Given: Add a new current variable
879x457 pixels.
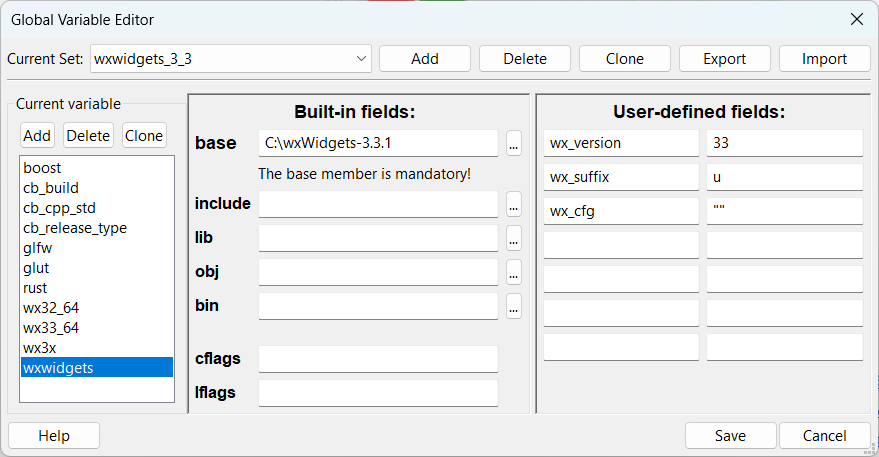Looking at the screenshot, I should [x=37, y=136].
